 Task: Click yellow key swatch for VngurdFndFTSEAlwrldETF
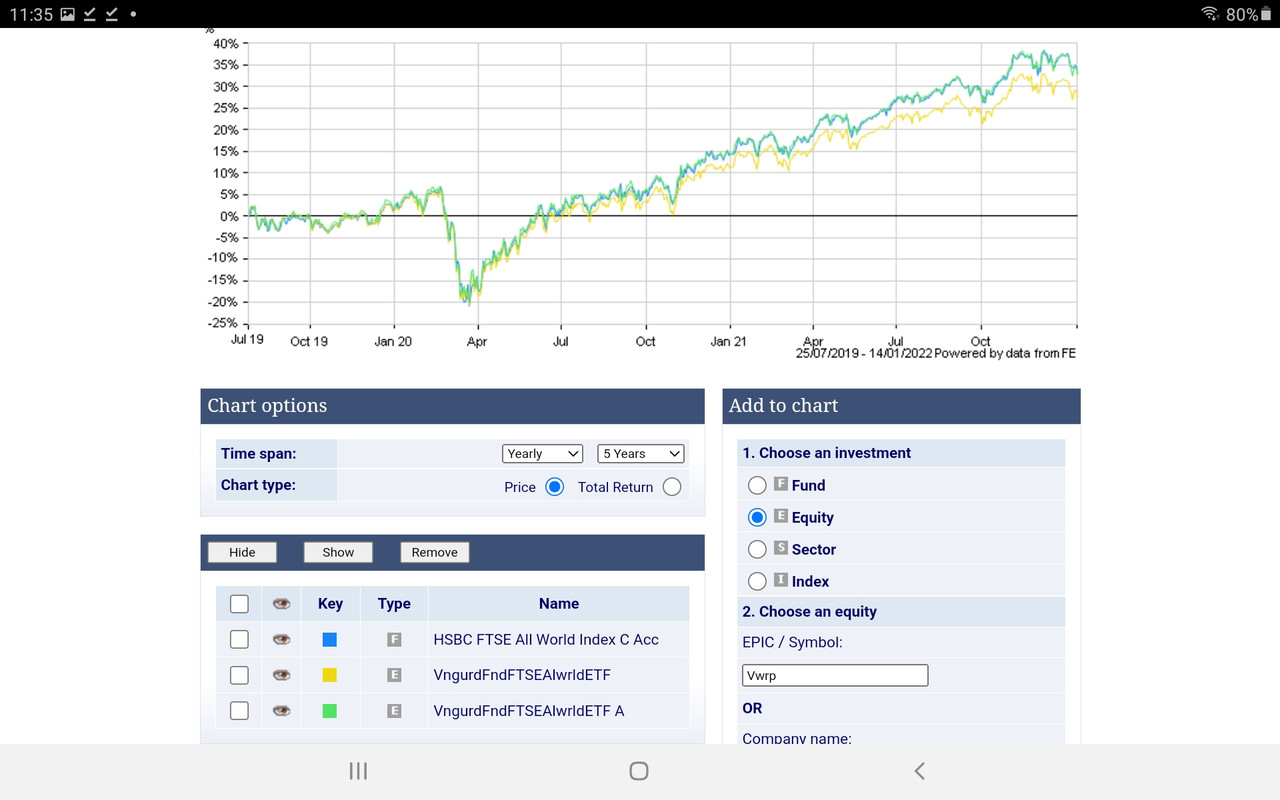click(x=330, y=675)
